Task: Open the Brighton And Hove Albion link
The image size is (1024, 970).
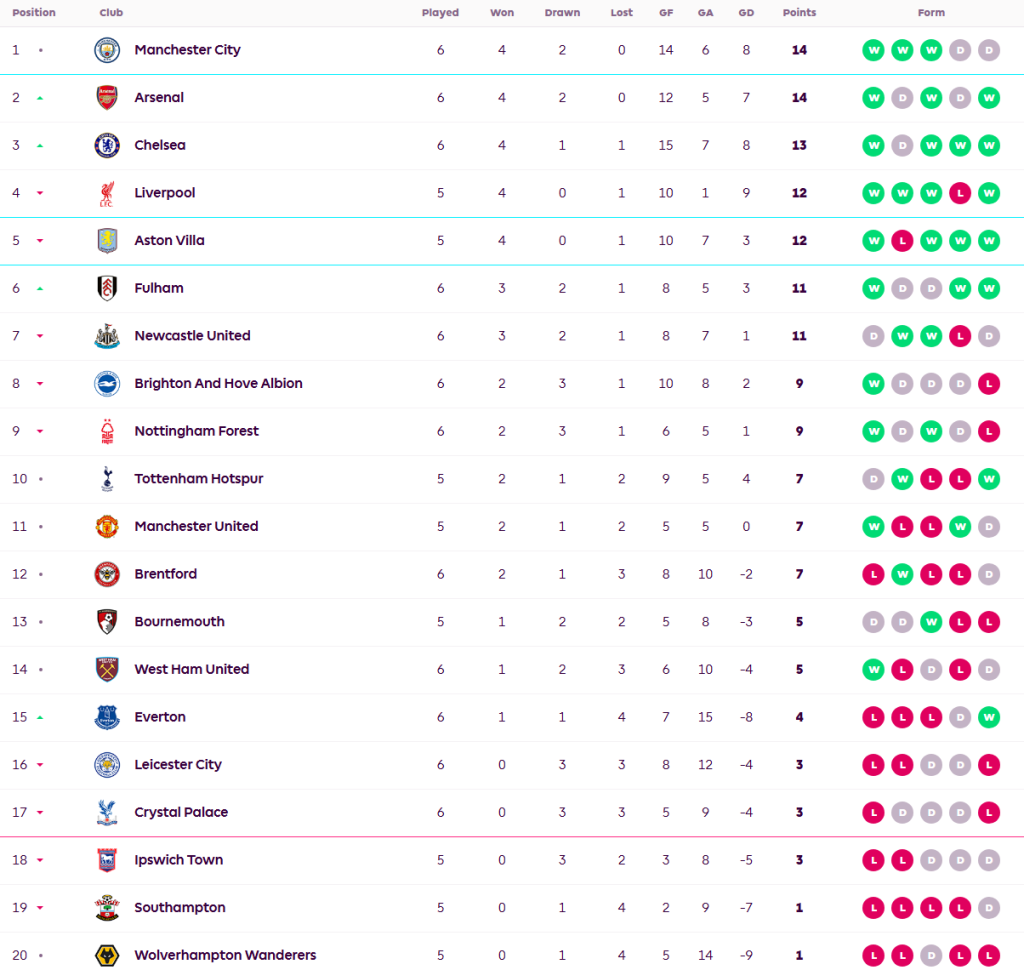Action: pos(218,383)
